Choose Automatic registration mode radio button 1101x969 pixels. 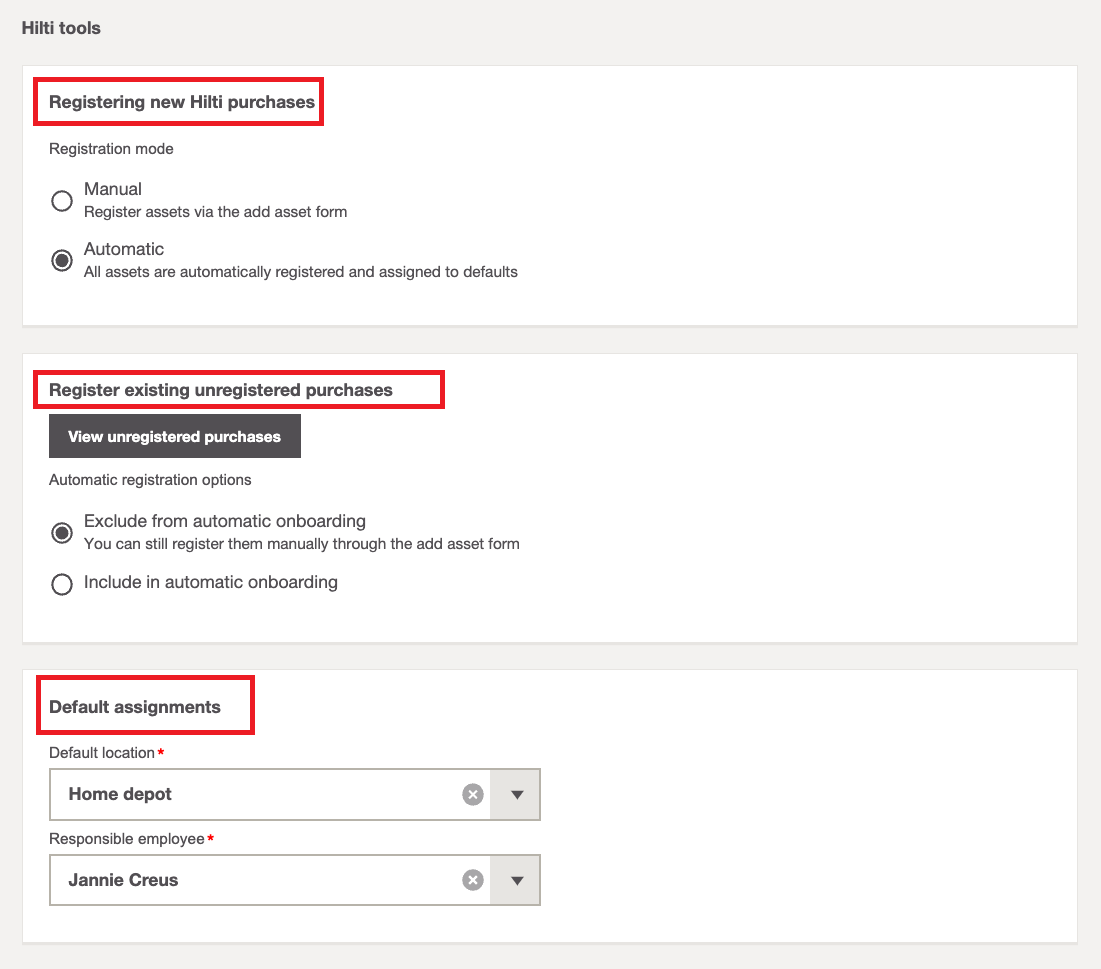[x=62, y=261]
